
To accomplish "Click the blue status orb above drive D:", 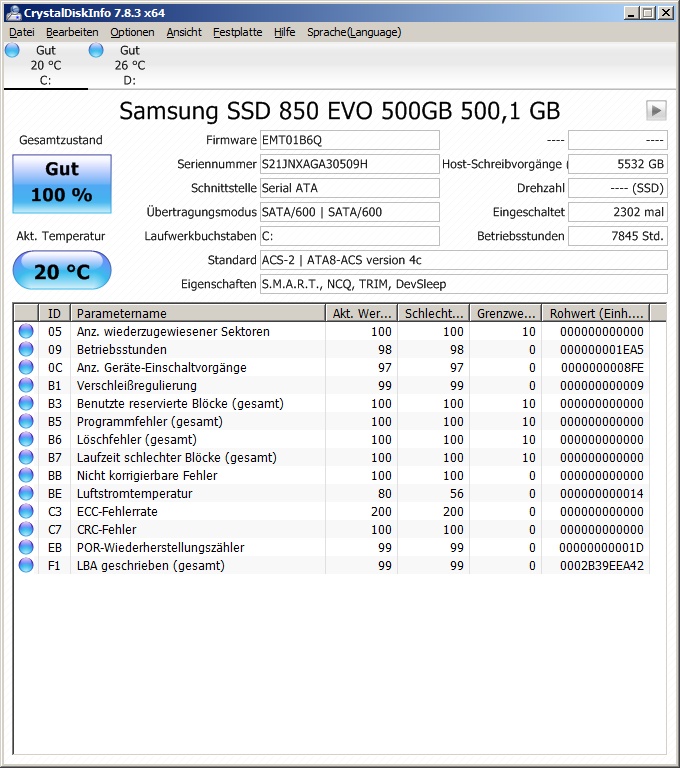I will (96, 50).
